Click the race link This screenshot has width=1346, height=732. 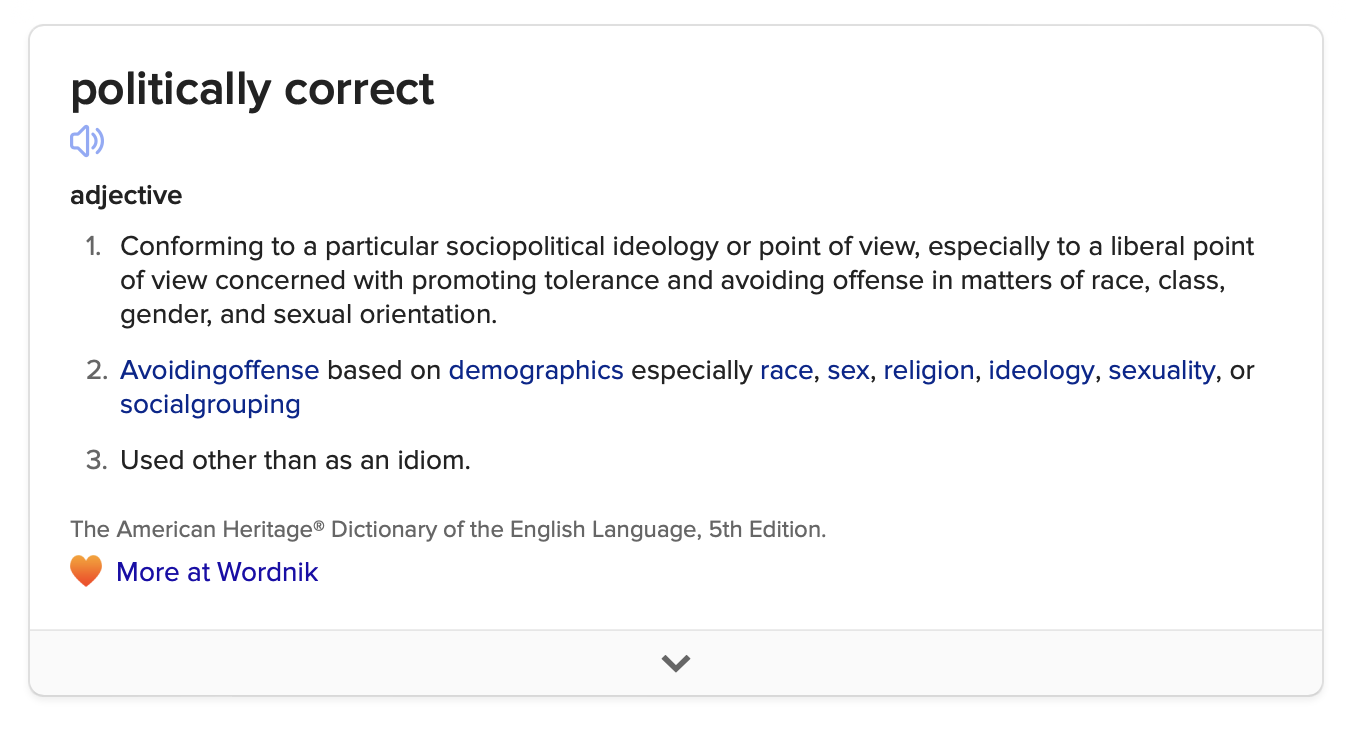[786, 370]
